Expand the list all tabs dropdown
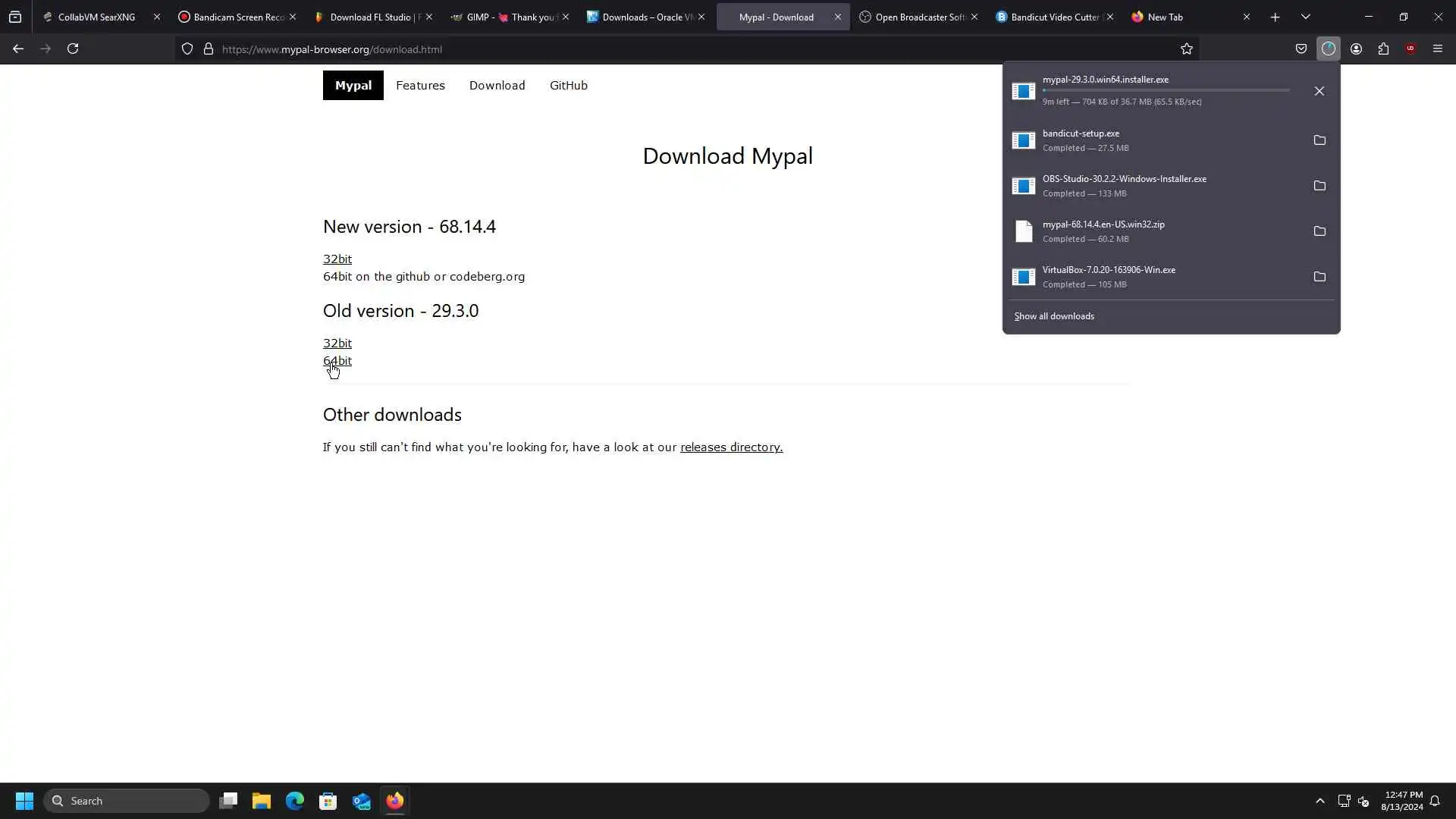 click(1306, 17)
